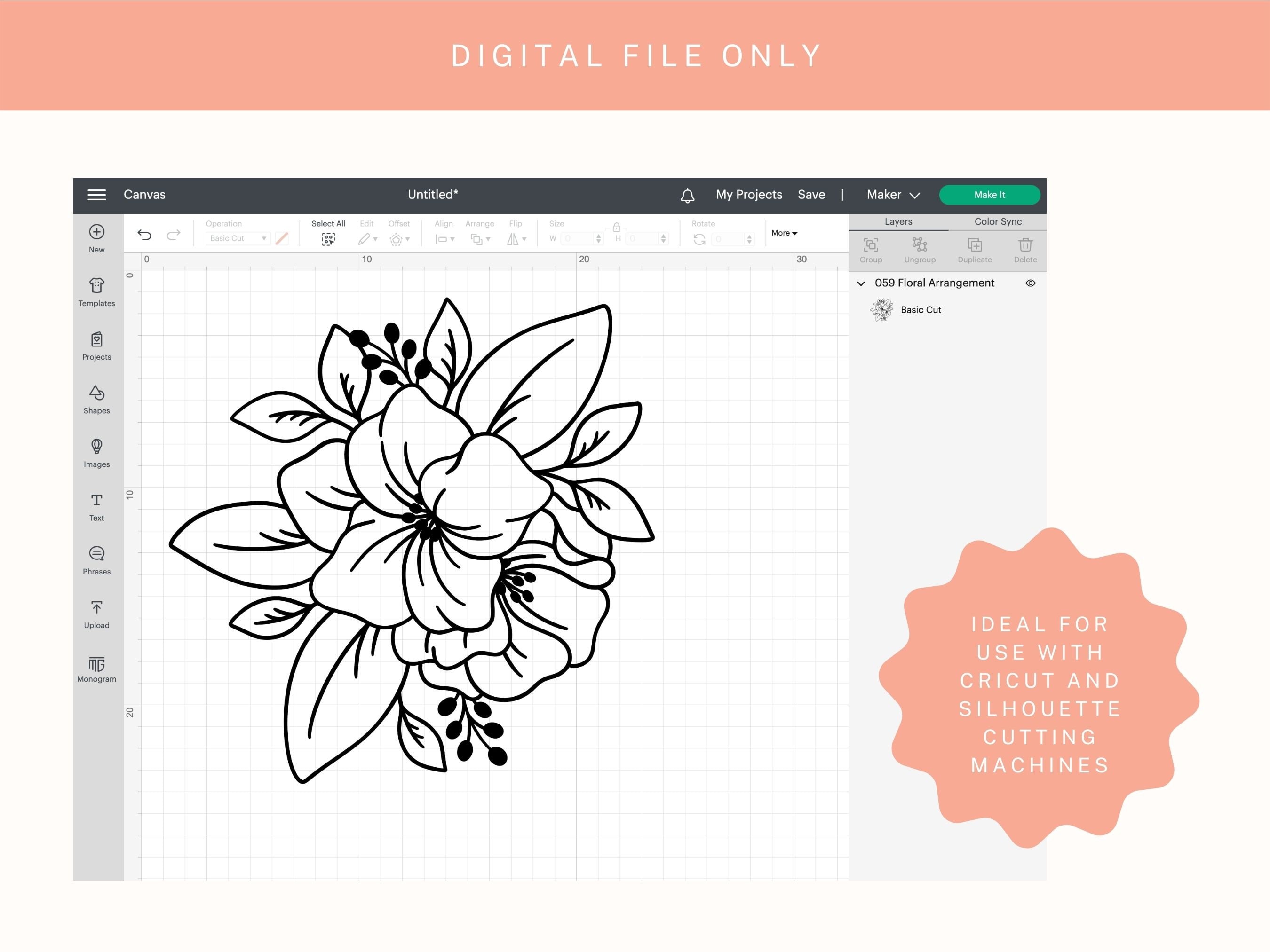Open the Phrases panel
The height and width of the screenshot is (952, 1270).
tap(96, 561)
